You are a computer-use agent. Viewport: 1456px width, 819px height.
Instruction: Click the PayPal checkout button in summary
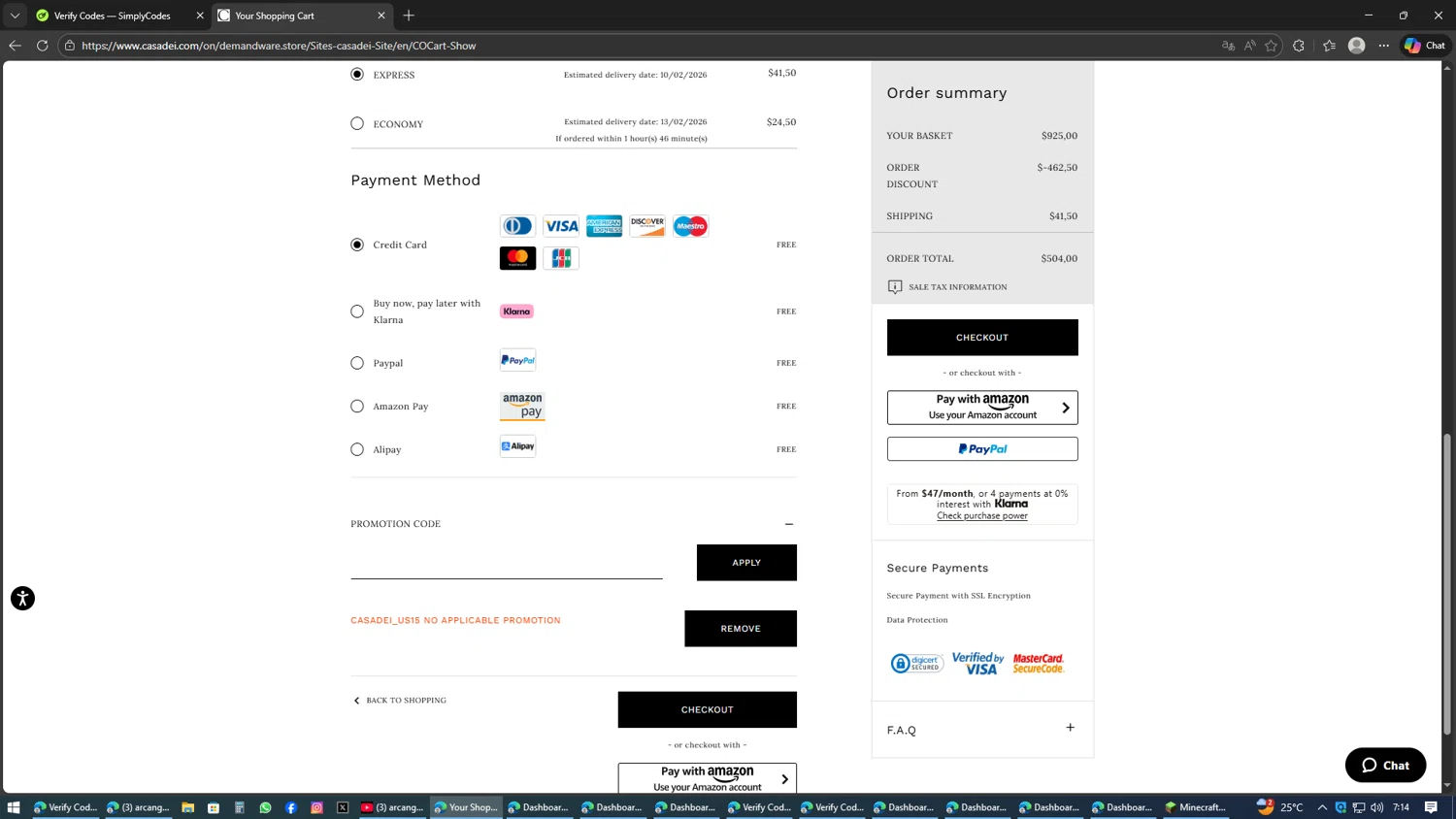982,449
